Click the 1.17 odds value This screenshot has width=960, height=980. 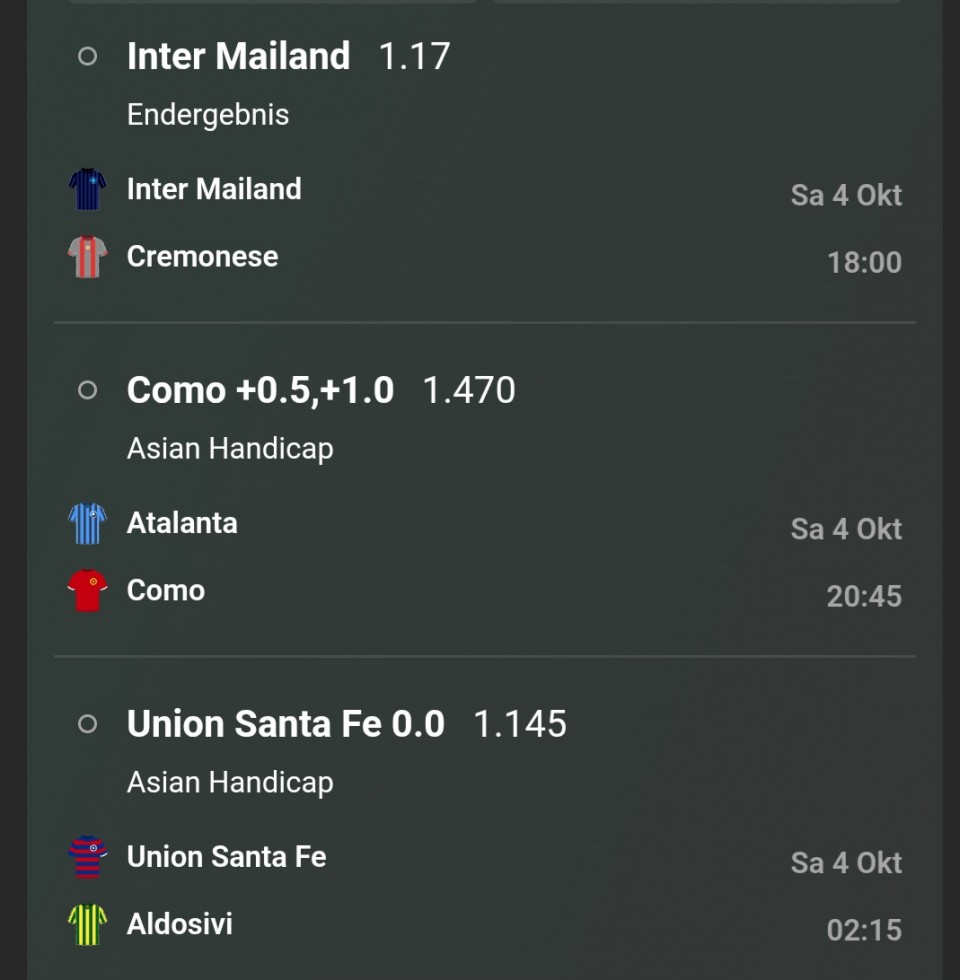[x=414, y=56]
